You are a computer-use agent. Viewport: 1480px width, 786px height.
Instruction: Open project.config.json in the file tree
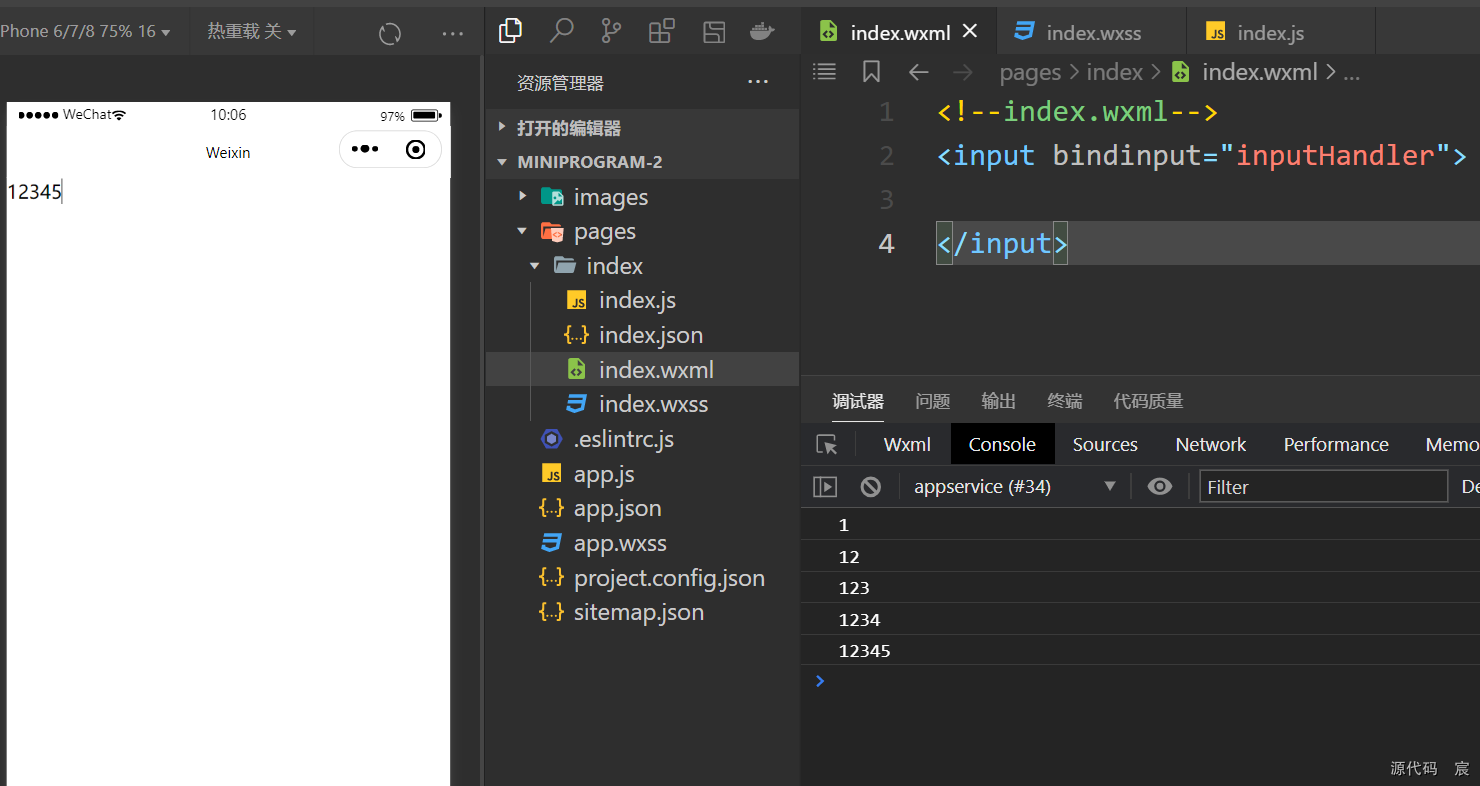point(642,578)
